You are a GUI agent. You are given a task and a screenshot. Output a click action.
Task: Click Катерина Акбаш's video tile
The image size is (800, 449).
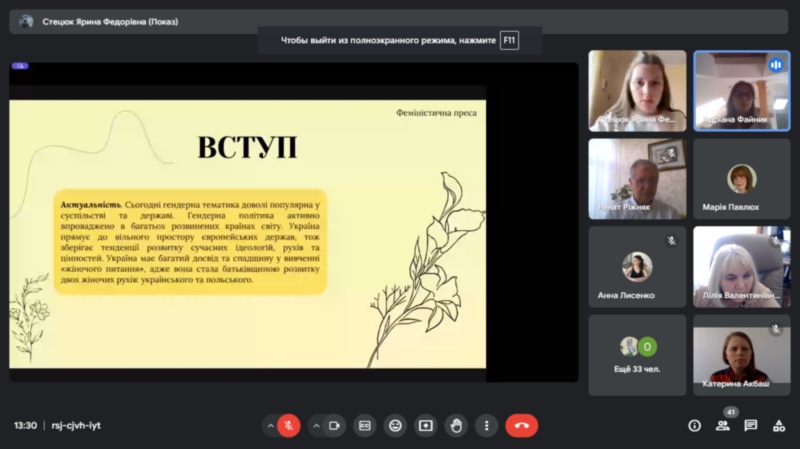[x=741, y=355]
